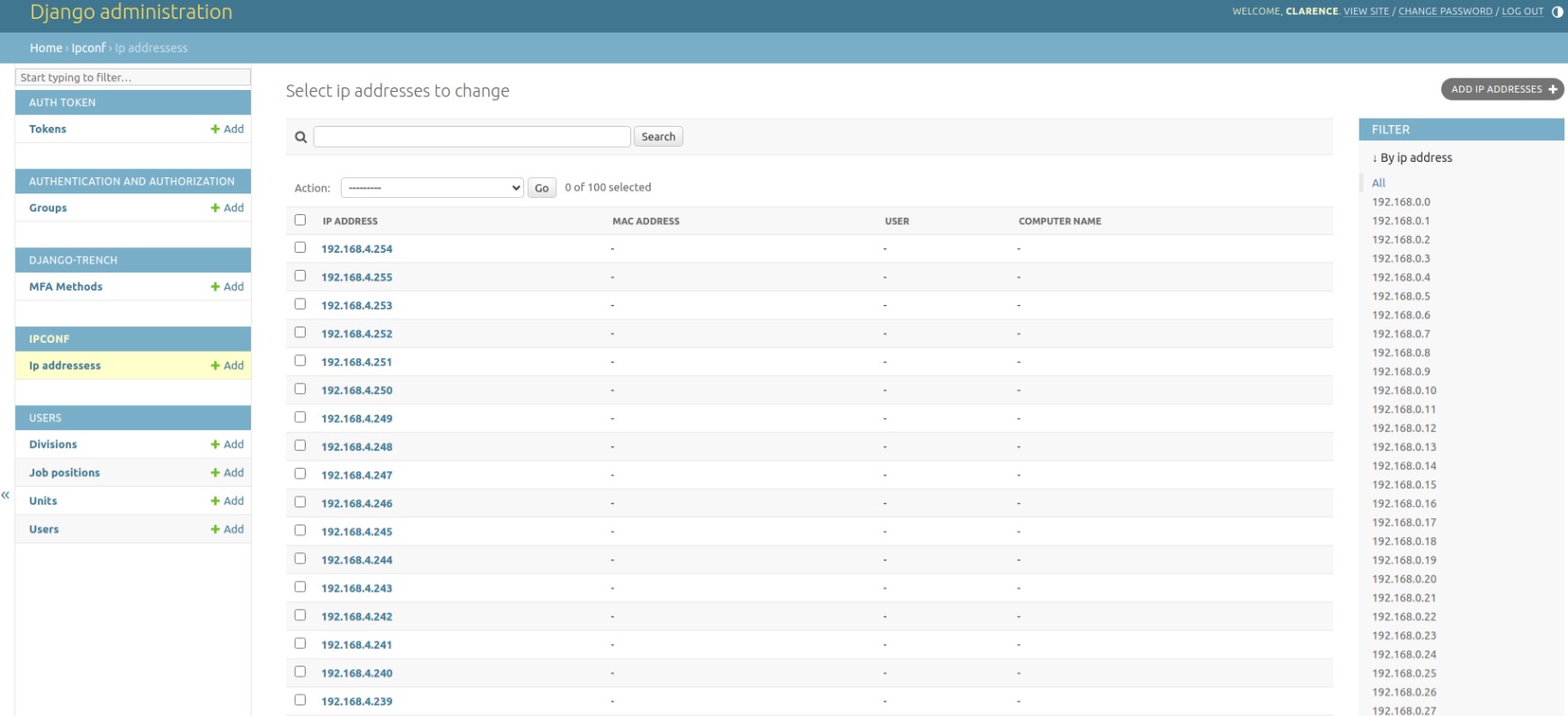Check the box for 192.168.4.254

point(300,247)
